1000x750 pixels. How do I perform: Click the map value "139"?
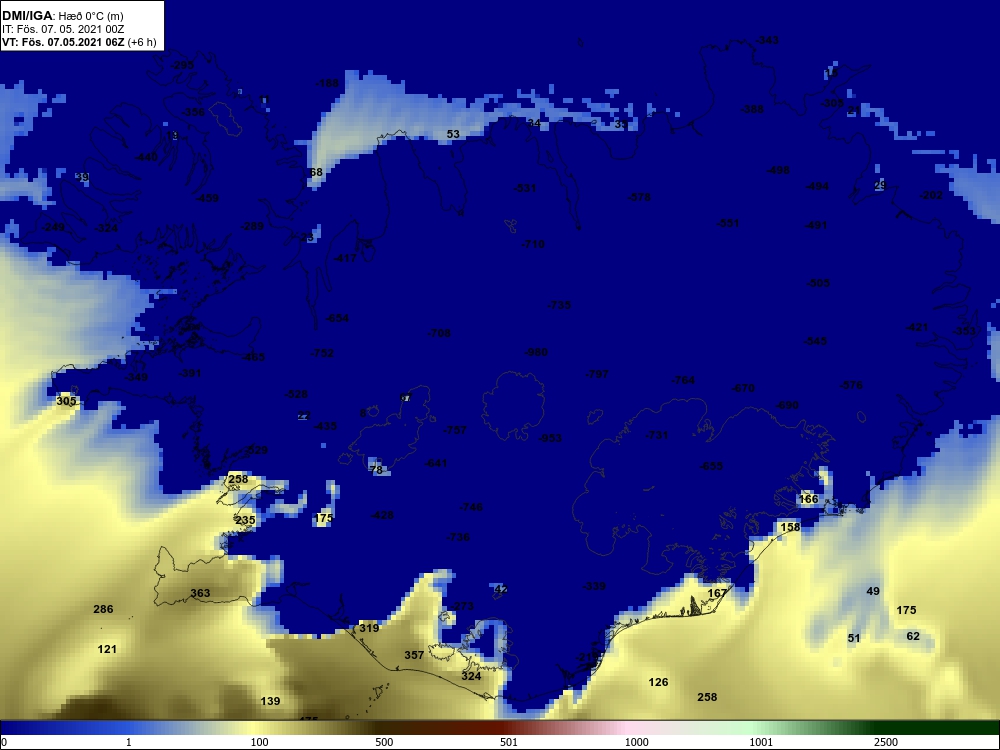pos(270,701)
